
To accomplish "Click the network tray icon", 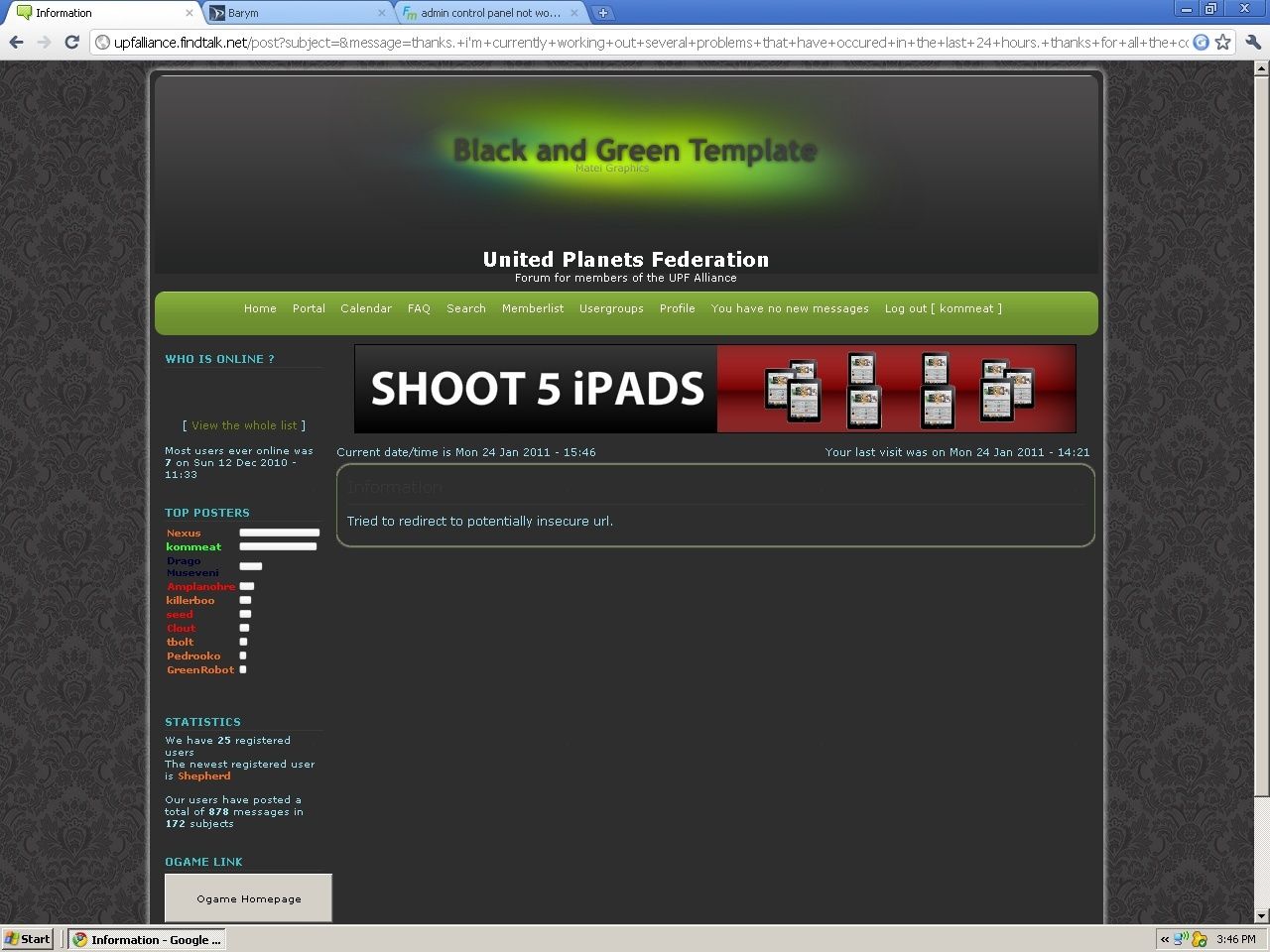I will click(x=1181, y=939).
